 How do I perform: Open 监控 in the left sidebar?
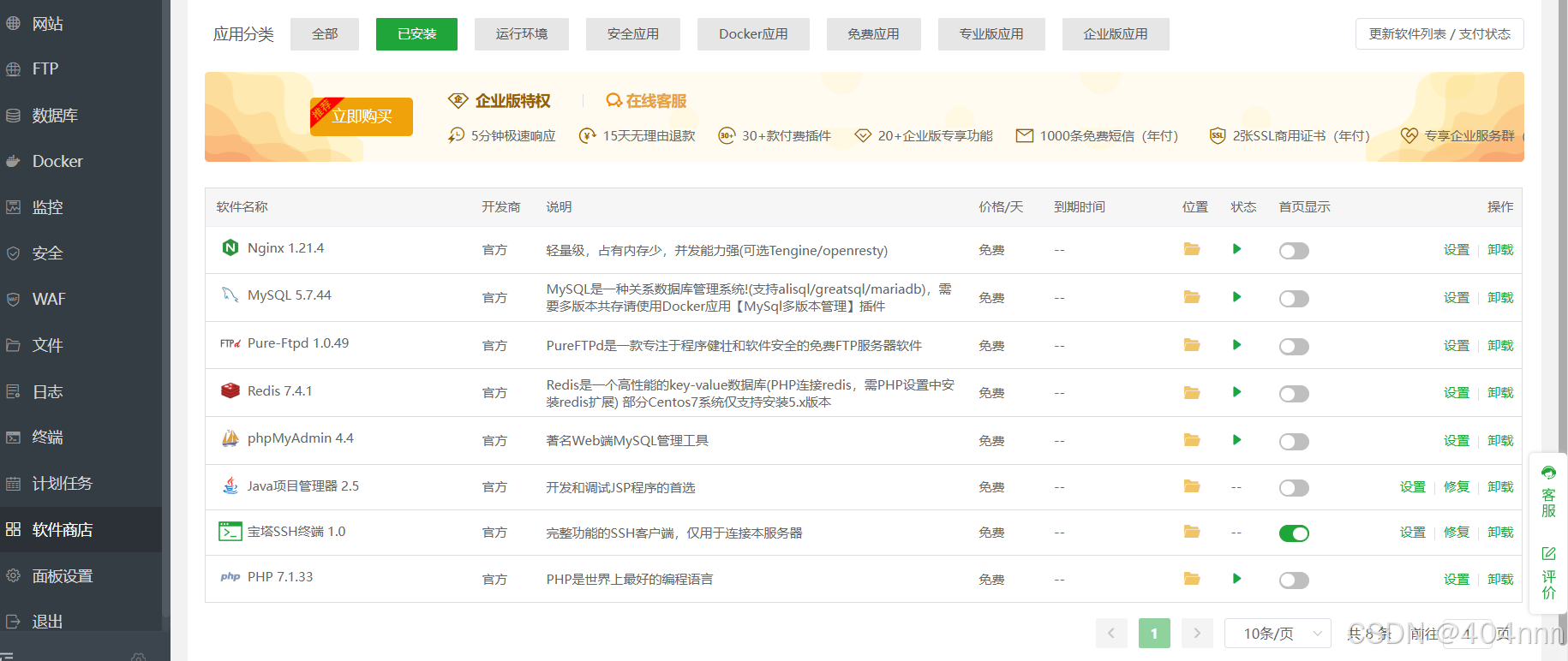pyautogui.click(x=81, y=207)
